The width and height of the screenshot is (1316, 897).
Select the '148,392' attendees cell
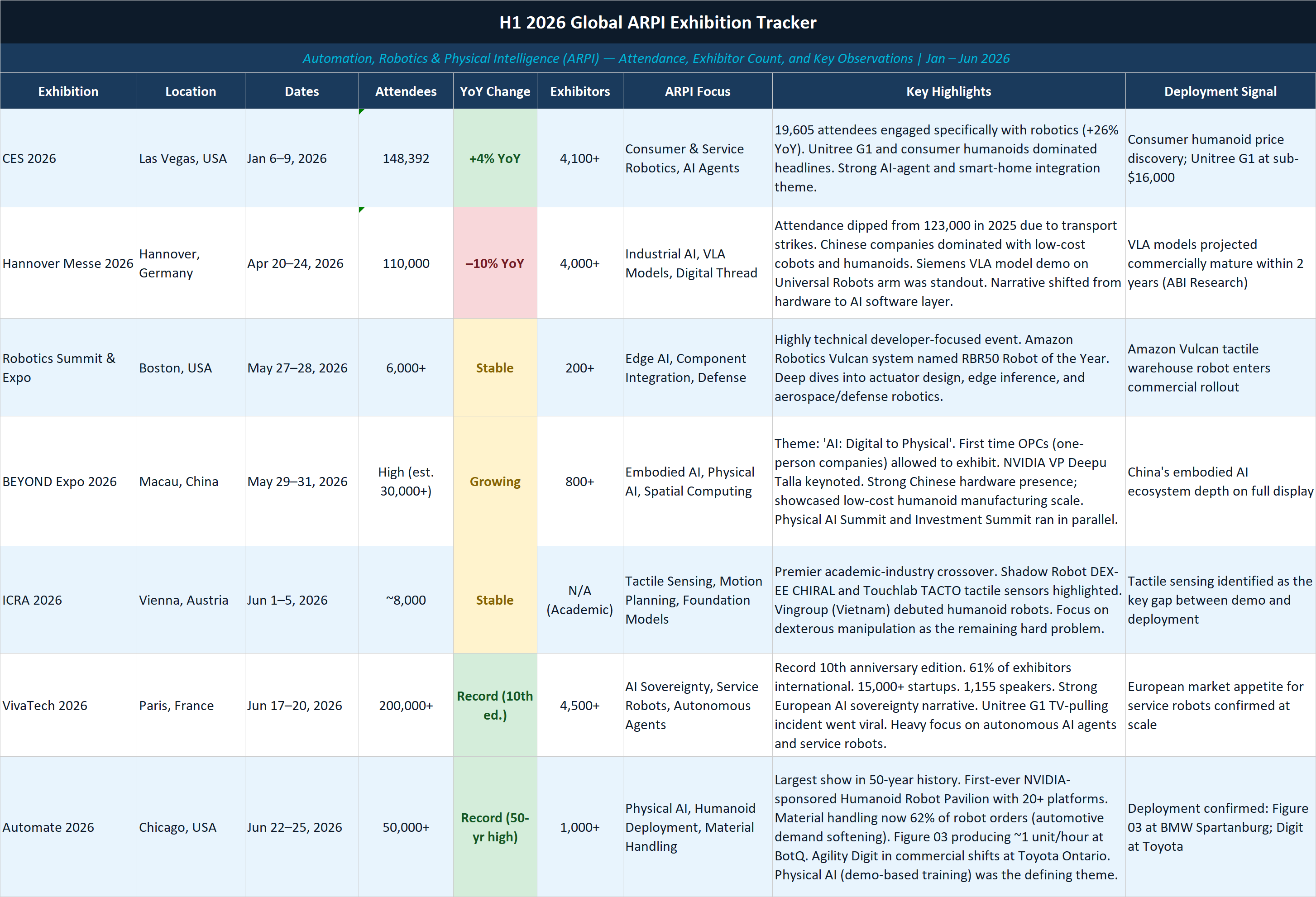click(x=406, y=158)
